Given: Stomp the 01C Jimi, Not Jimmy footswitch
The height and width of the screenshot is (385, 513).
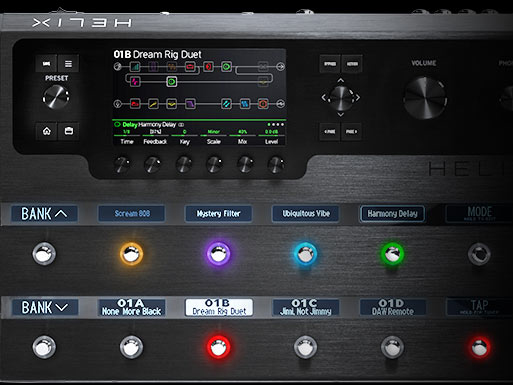Looking at the screenshot, I should (305, 347).
